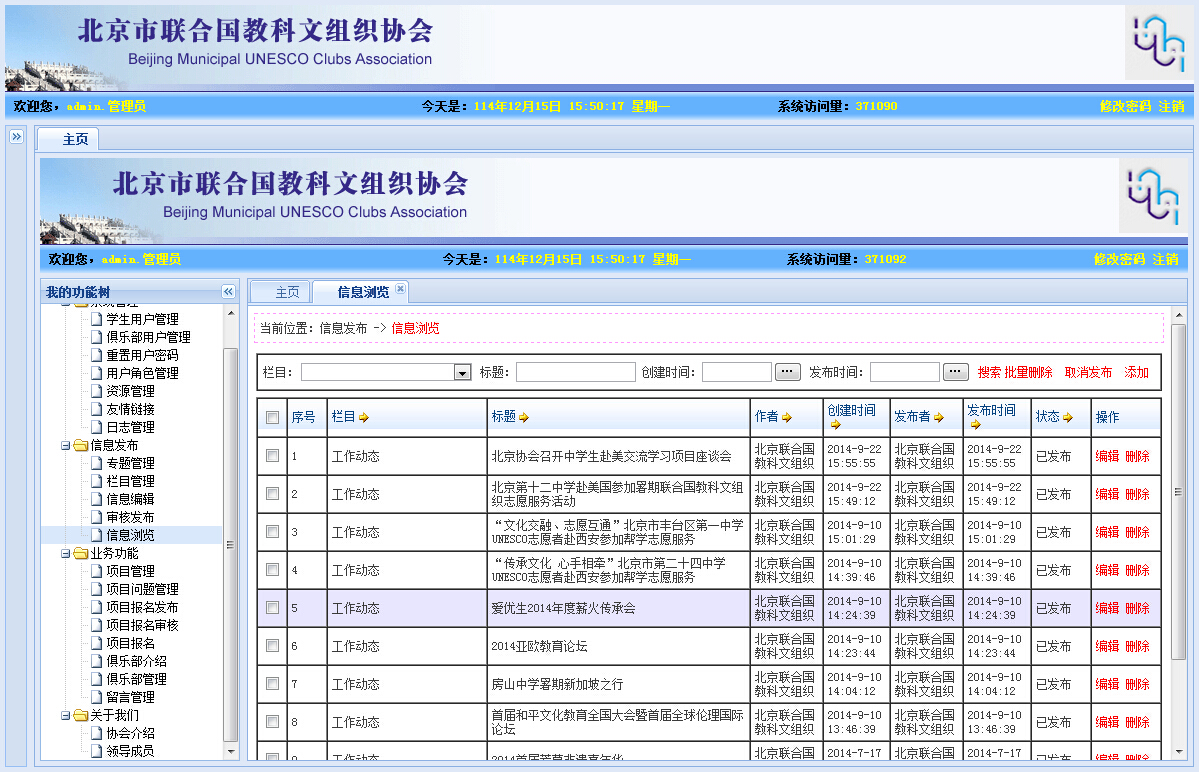The image size is (1199, 772).
Task: Open 信息编辑 in tree
Action: pyautogui.click(x=130, y=499)
